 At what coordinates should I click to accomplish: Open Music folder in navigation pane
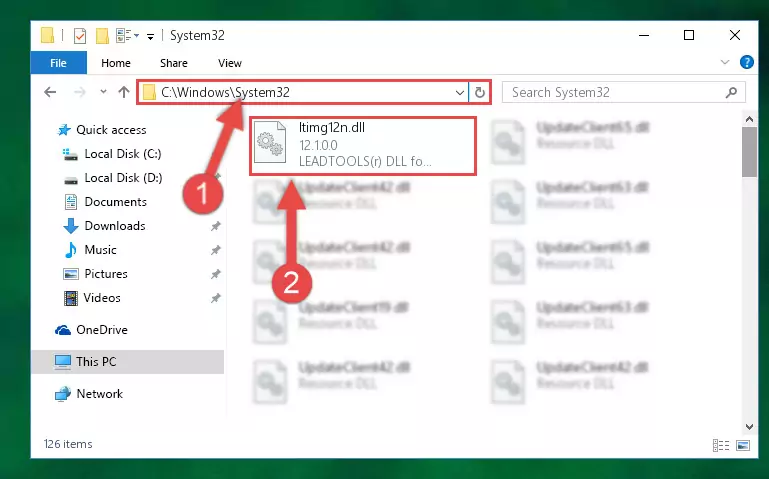[x=100, y=250]
